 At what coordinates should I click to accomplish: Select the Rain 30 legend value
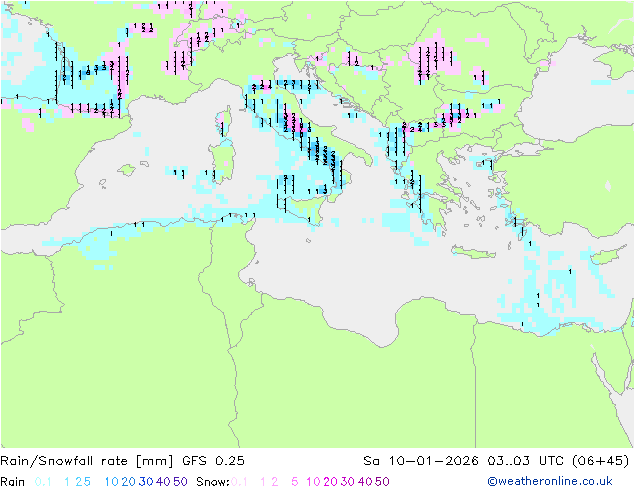tap(146, 482)
